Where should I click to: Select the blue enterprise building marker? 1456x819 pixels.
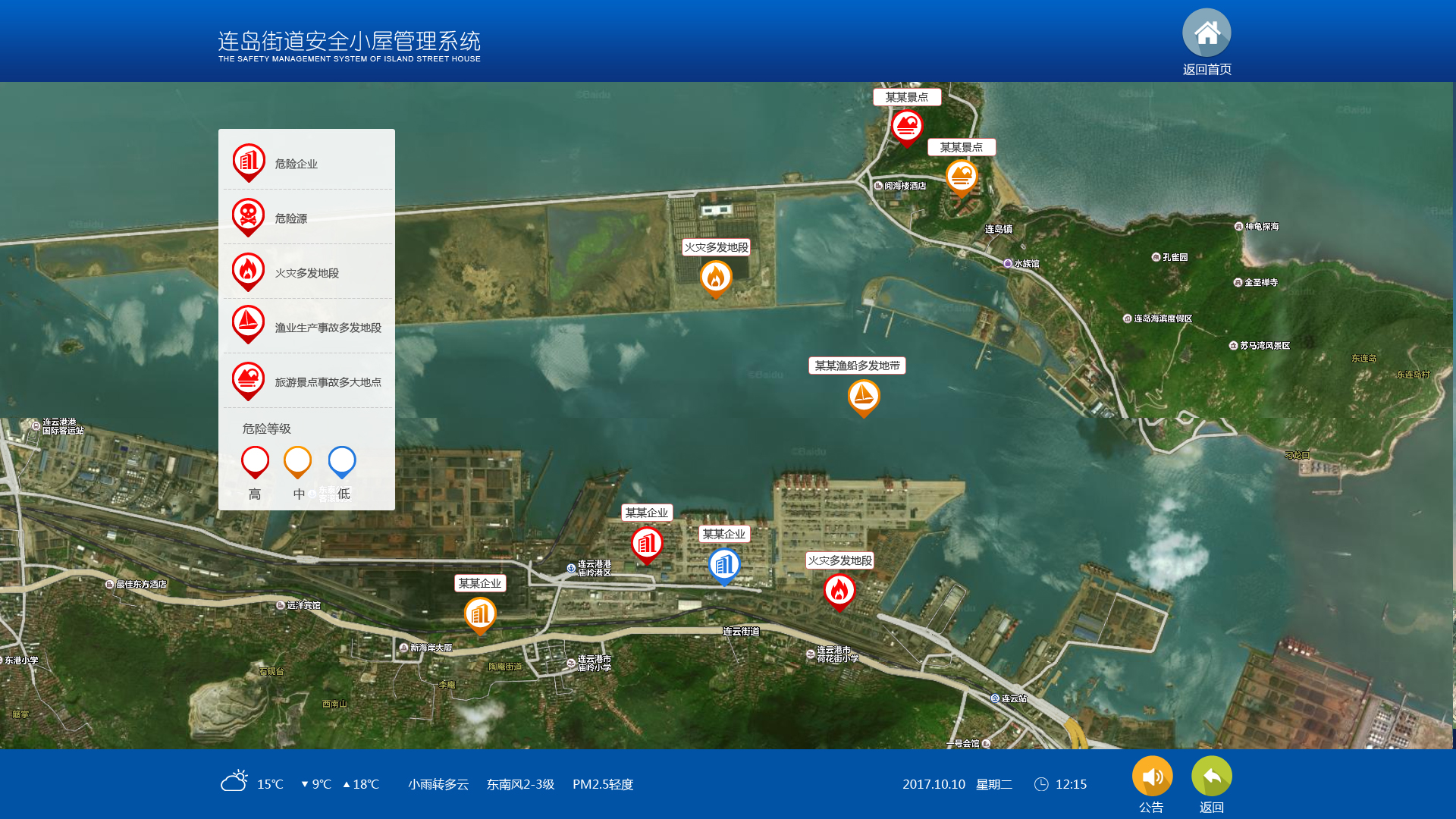pyautogui.click(x=724, y=565)
